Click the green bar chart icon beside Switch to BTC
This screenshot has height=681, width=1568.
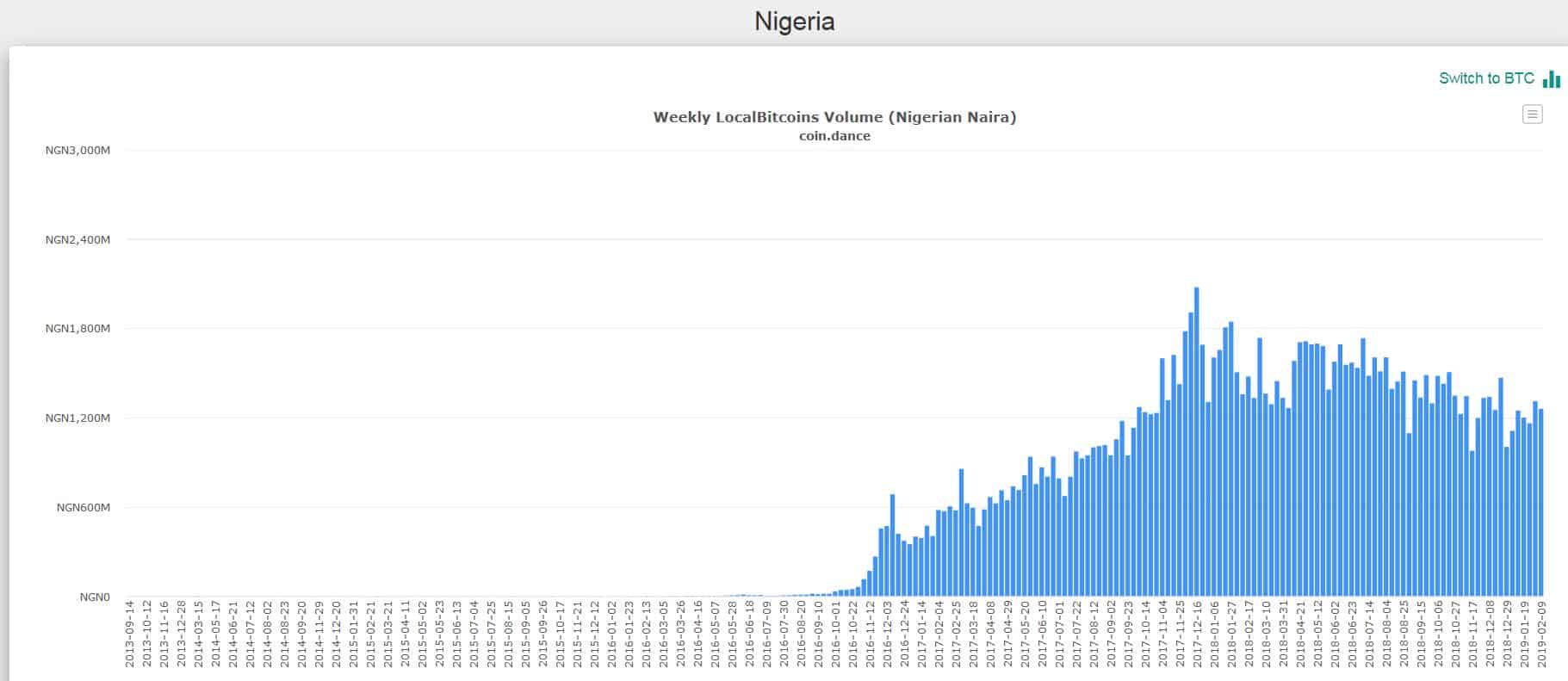[x=1552, y=78]
